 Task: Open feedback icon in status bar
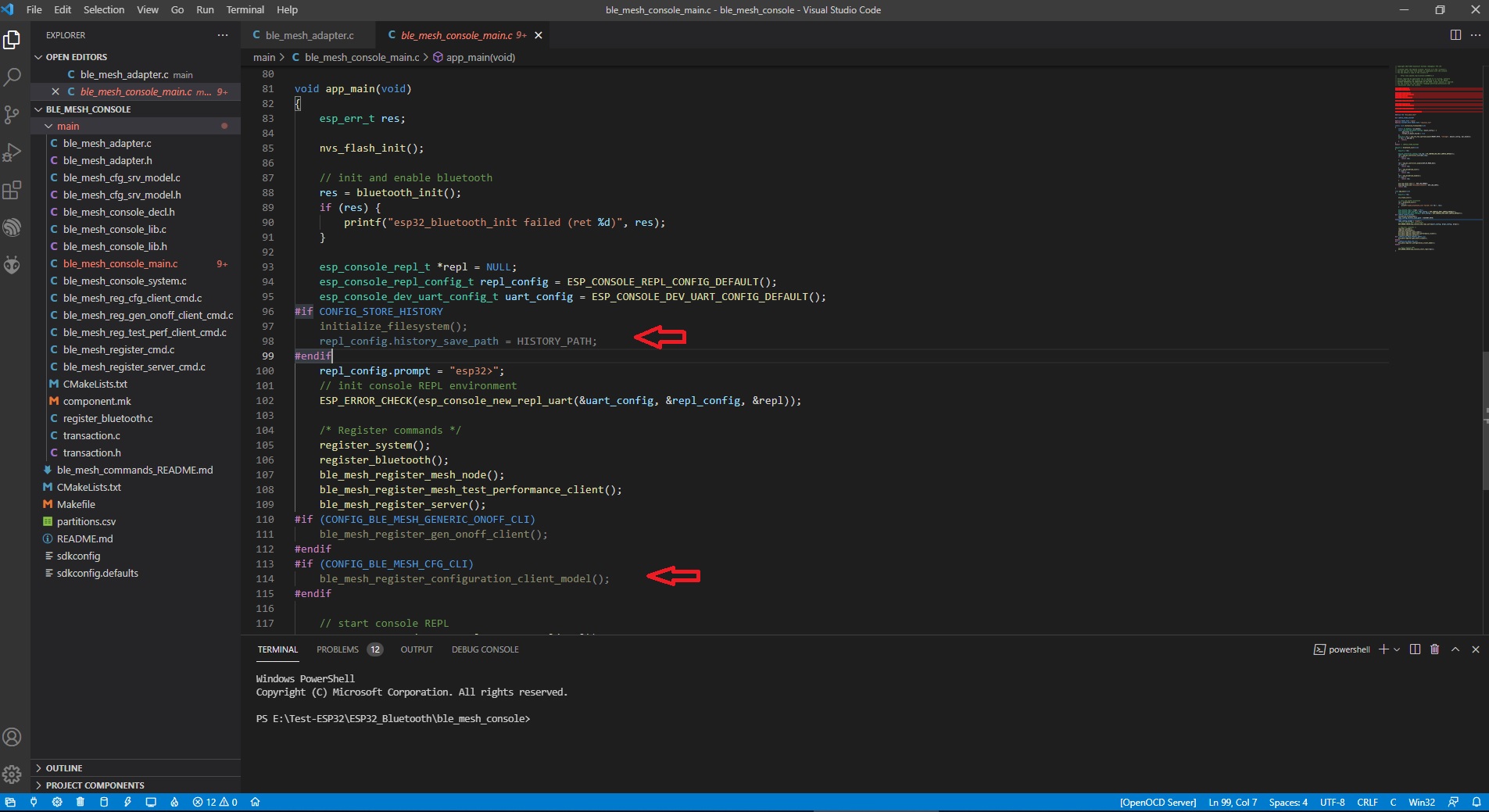coord(1453,802)
